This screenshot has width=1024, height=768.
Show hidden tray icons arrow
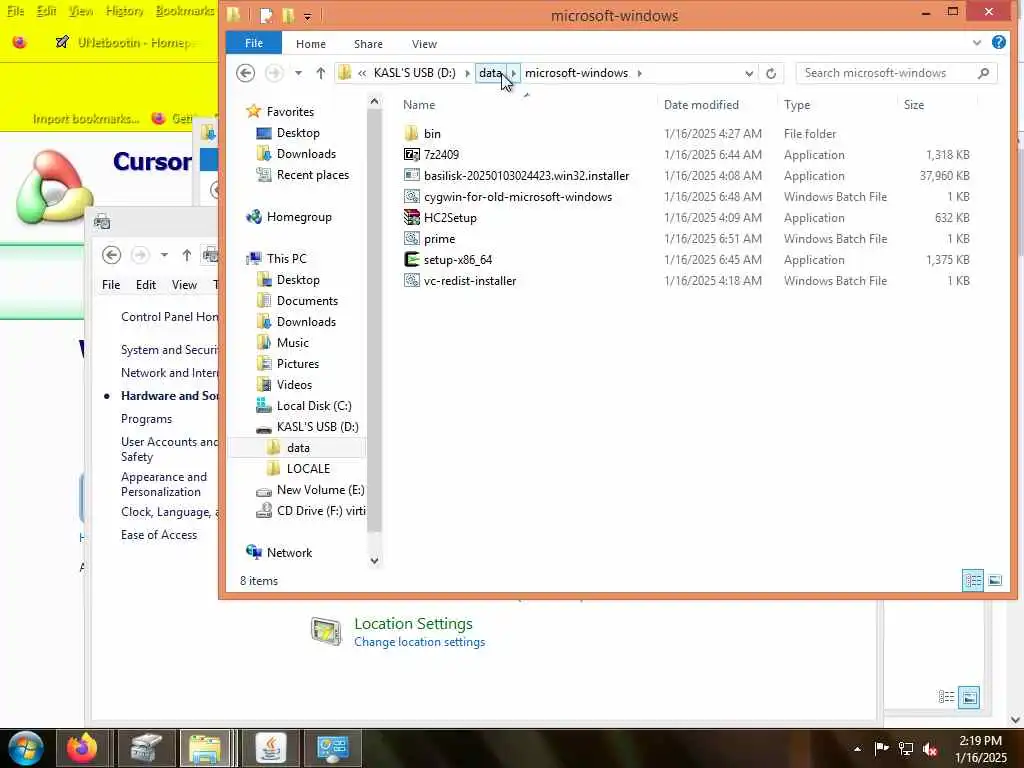[x=857, y=749]
